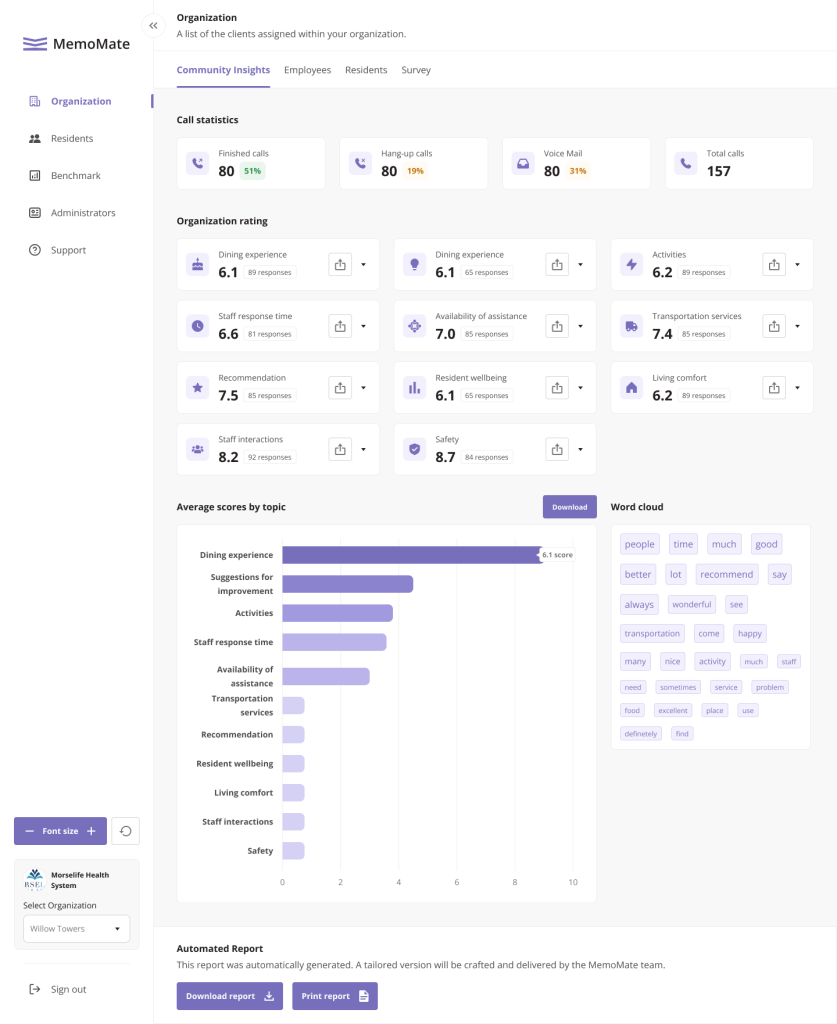Viewport: 837px width, 1024px height.
Task: Expand dropdown arrow on Living comfort card
Action: pyautogui.click(x=797, y=388)
